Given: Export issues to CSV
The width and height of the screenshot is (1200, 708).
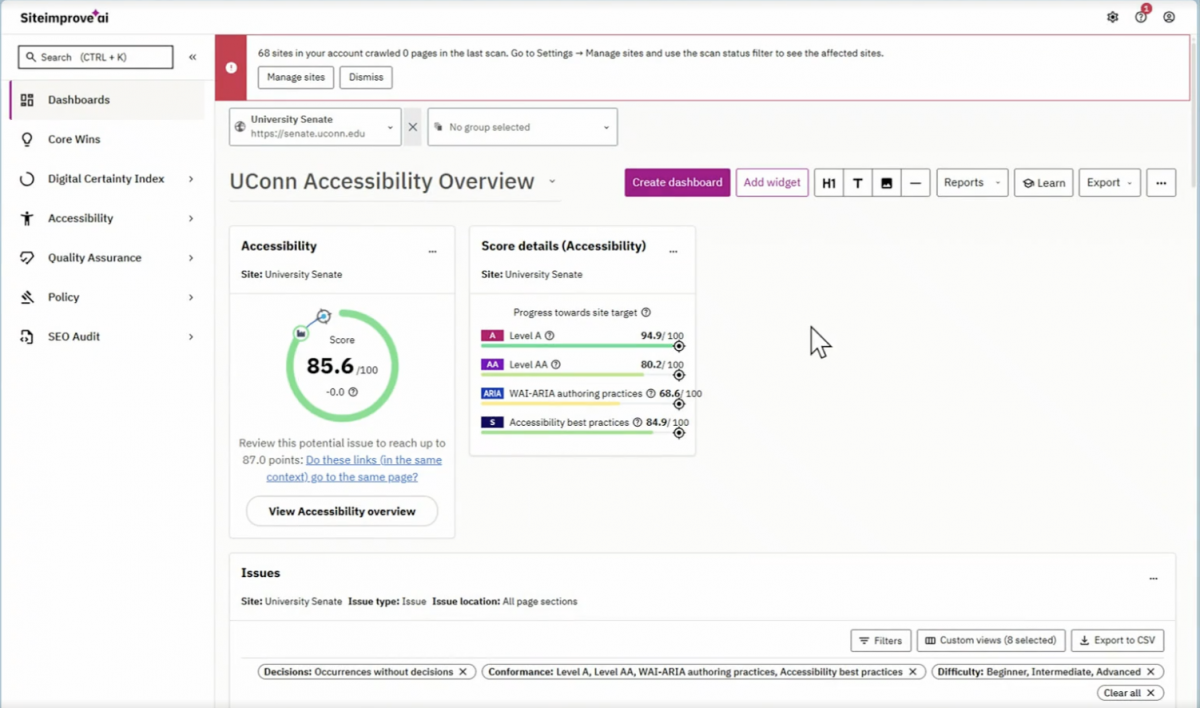Looking at the screenshot, I should 1117,640.
